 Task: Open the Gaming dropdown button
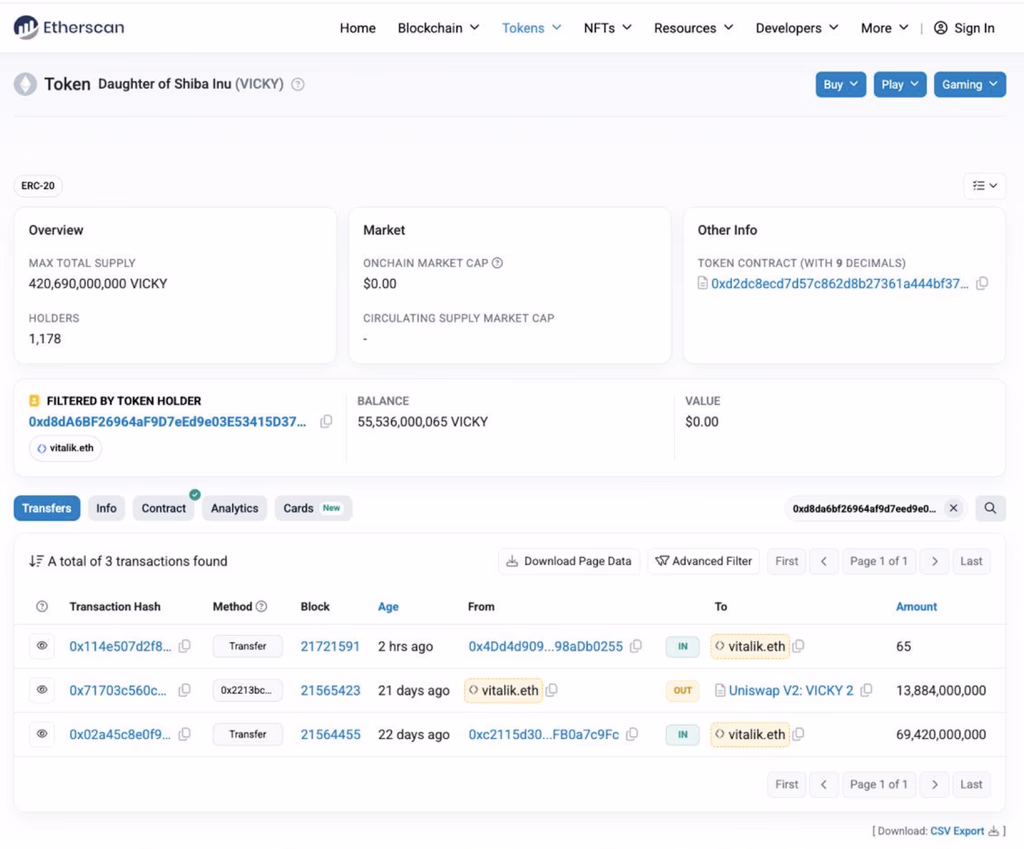pyautogui.click(x=970, y=84)
